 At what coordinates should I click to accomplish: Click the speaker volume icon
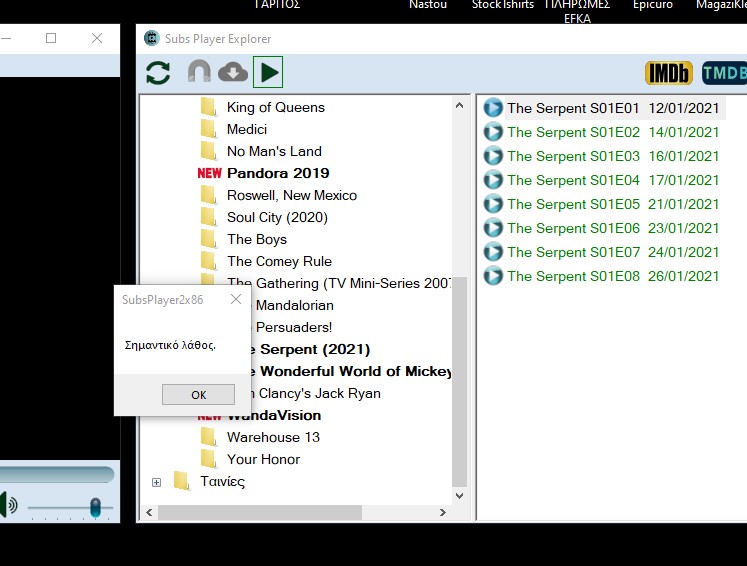[8, 505]
